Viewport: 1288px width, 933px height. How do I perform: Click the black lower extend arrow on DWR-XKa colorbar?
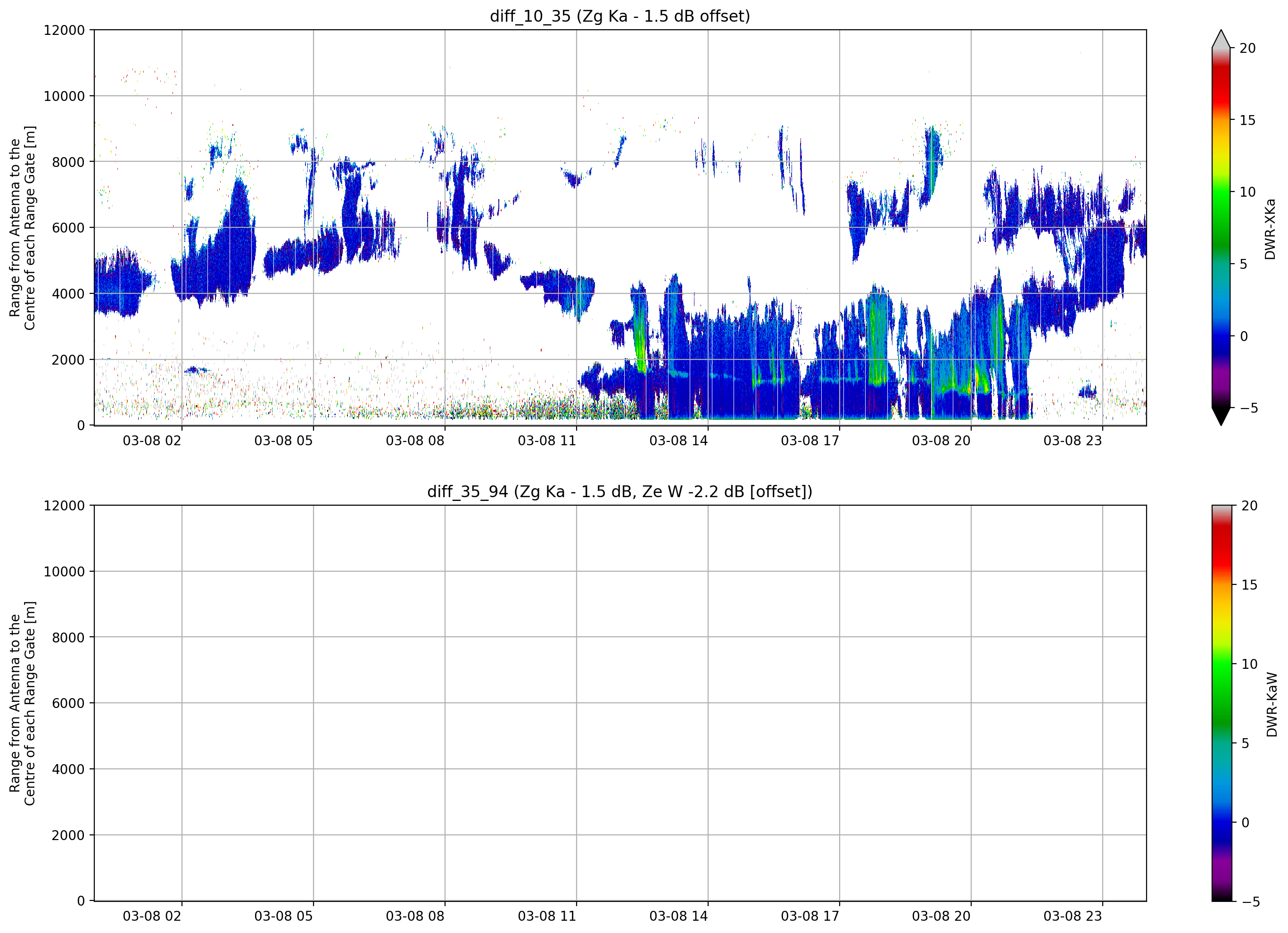(1221, 416)
